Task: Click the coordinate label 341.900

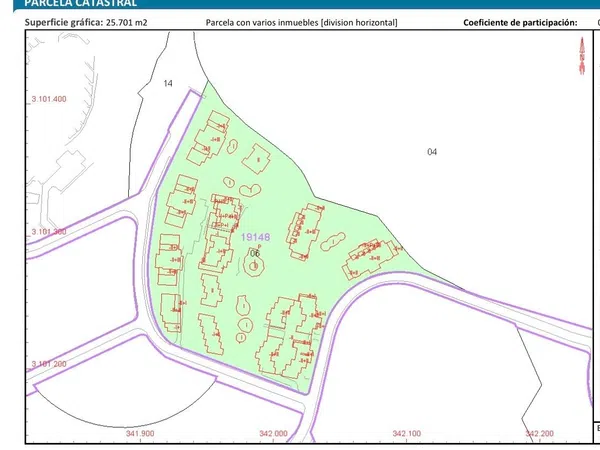Action: [140, 434]
